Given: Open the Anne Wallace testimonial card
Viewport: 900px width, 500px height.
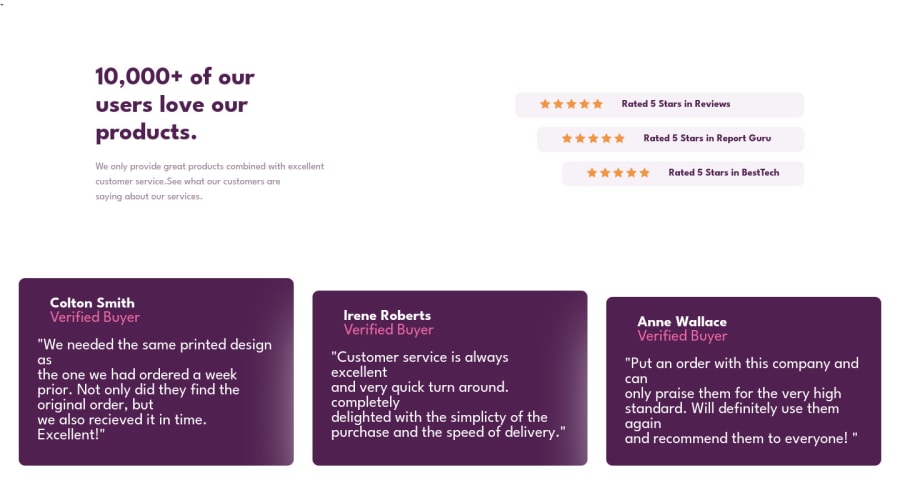Looking at the screenshot, I should tap(743, 381).
